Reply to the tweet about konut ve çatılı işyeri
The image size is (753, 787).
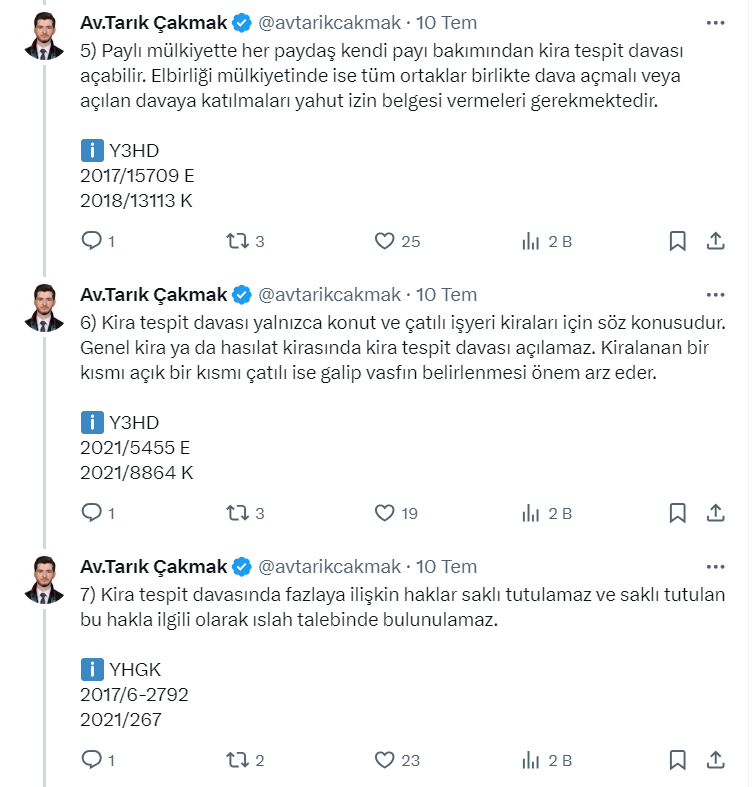(92, 513)
